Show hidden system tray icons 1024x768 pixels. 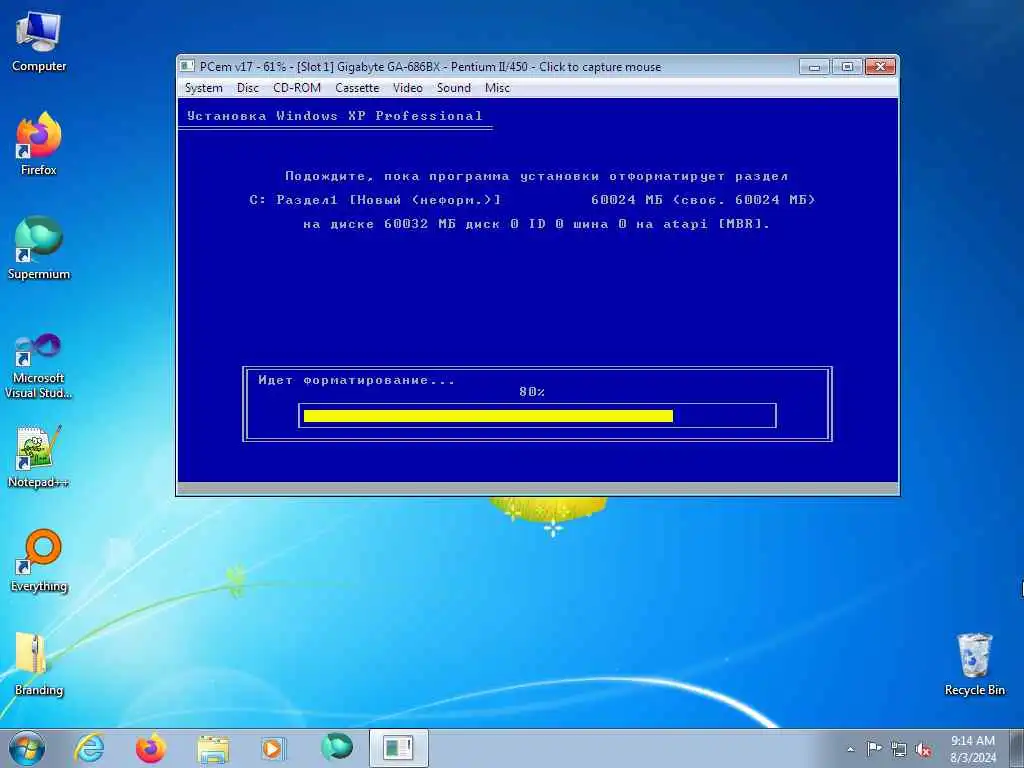pyautogui.click(x=850, y=750)
